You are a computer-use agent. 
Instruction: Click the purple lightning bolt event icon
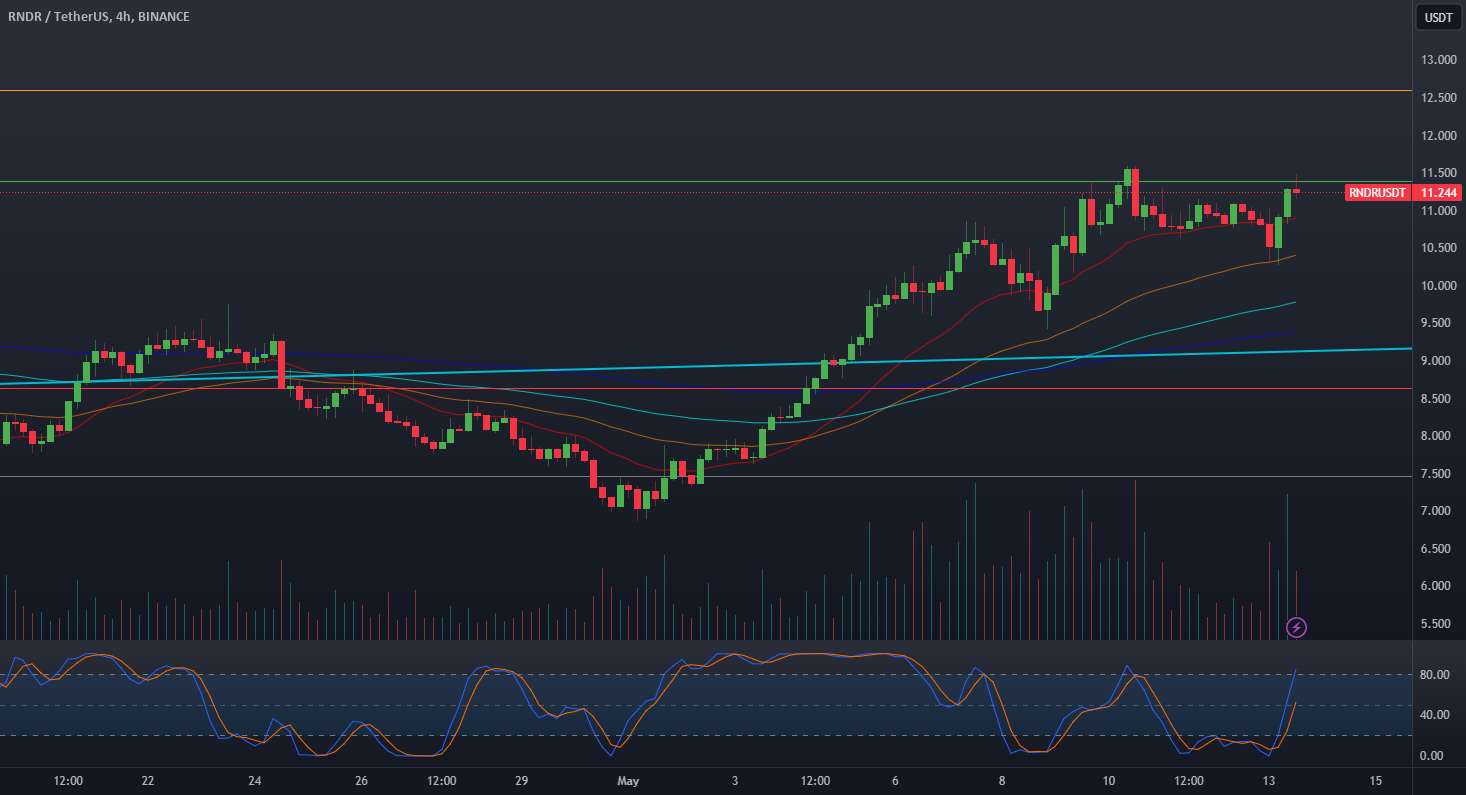click(1297, 627)
